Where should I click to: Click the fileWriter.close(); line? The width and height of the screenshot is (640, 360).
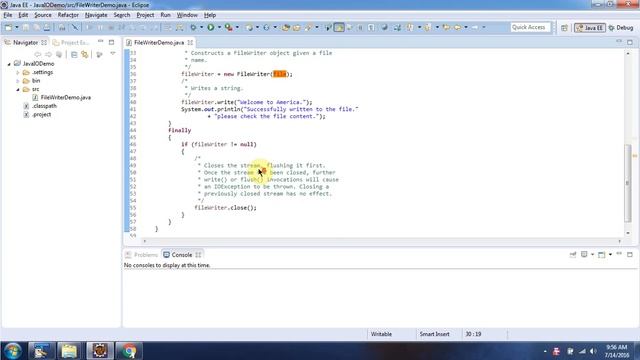coord(225,207)
